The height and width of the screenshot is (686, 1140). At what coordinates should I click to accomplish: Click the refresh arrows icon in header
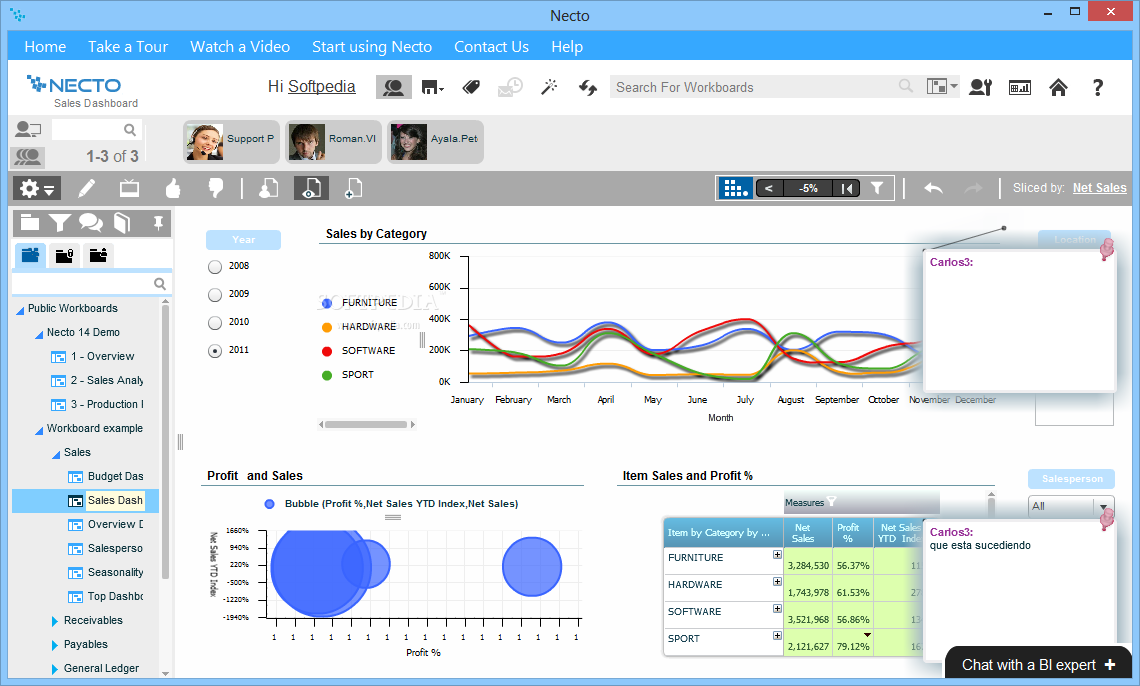pos(587,88)
